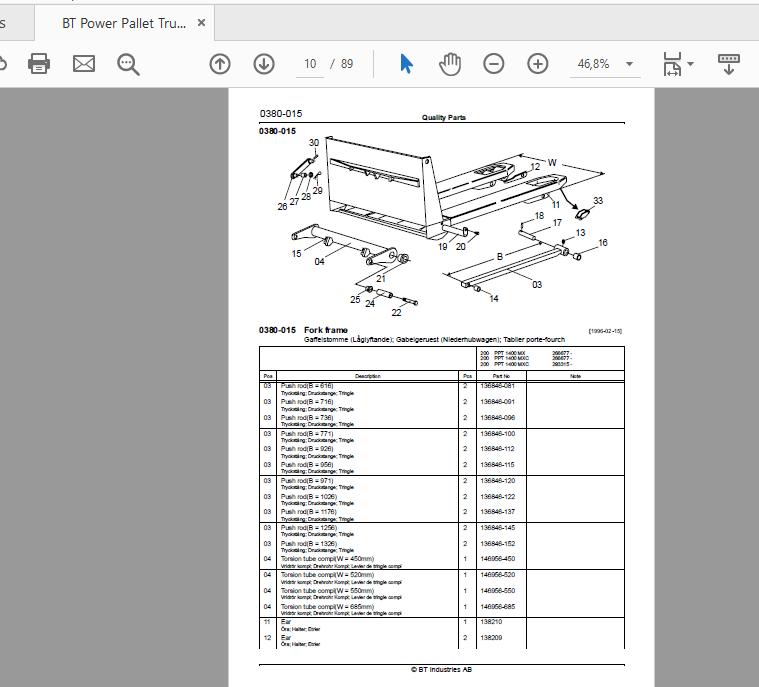
Task: Open the find text magnifier tool
Action: click(128, 64)
